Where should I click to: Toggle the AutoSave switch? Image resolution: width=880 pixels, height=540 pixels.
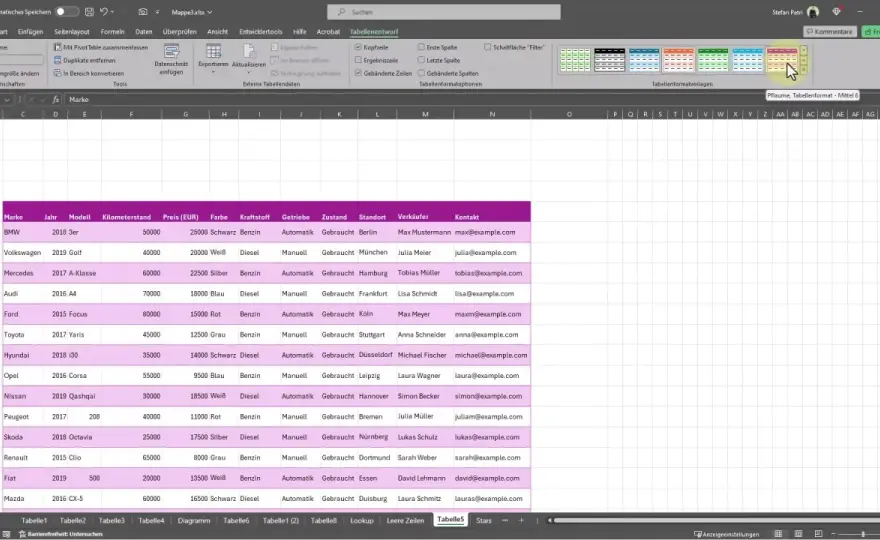[x=67, y=12]
